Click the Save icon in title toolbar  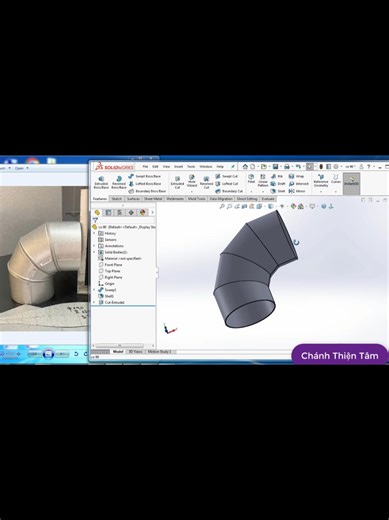[275, 166]
